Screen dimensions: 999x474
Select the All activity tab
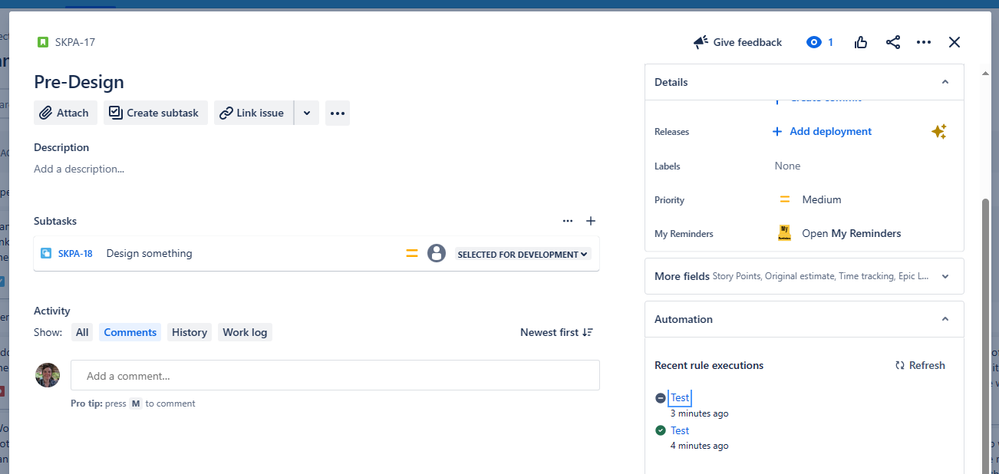click(x=82, y=333)
